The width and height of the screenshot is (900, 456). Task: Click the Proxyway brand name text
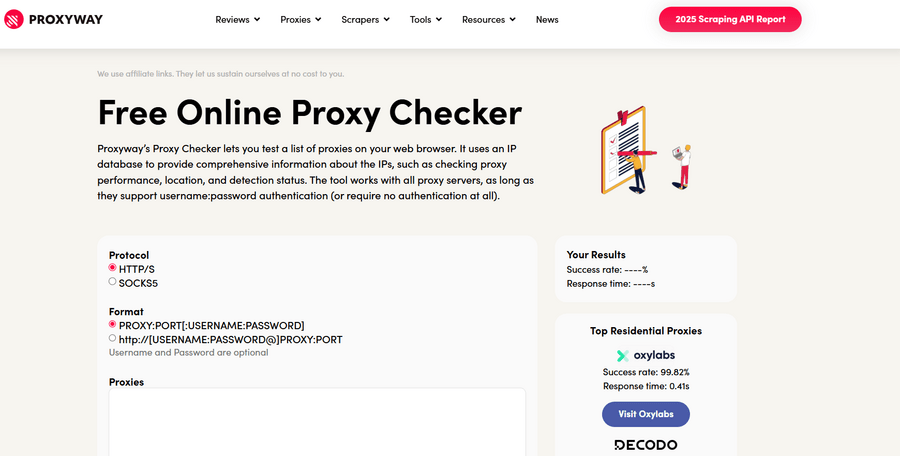65,20
